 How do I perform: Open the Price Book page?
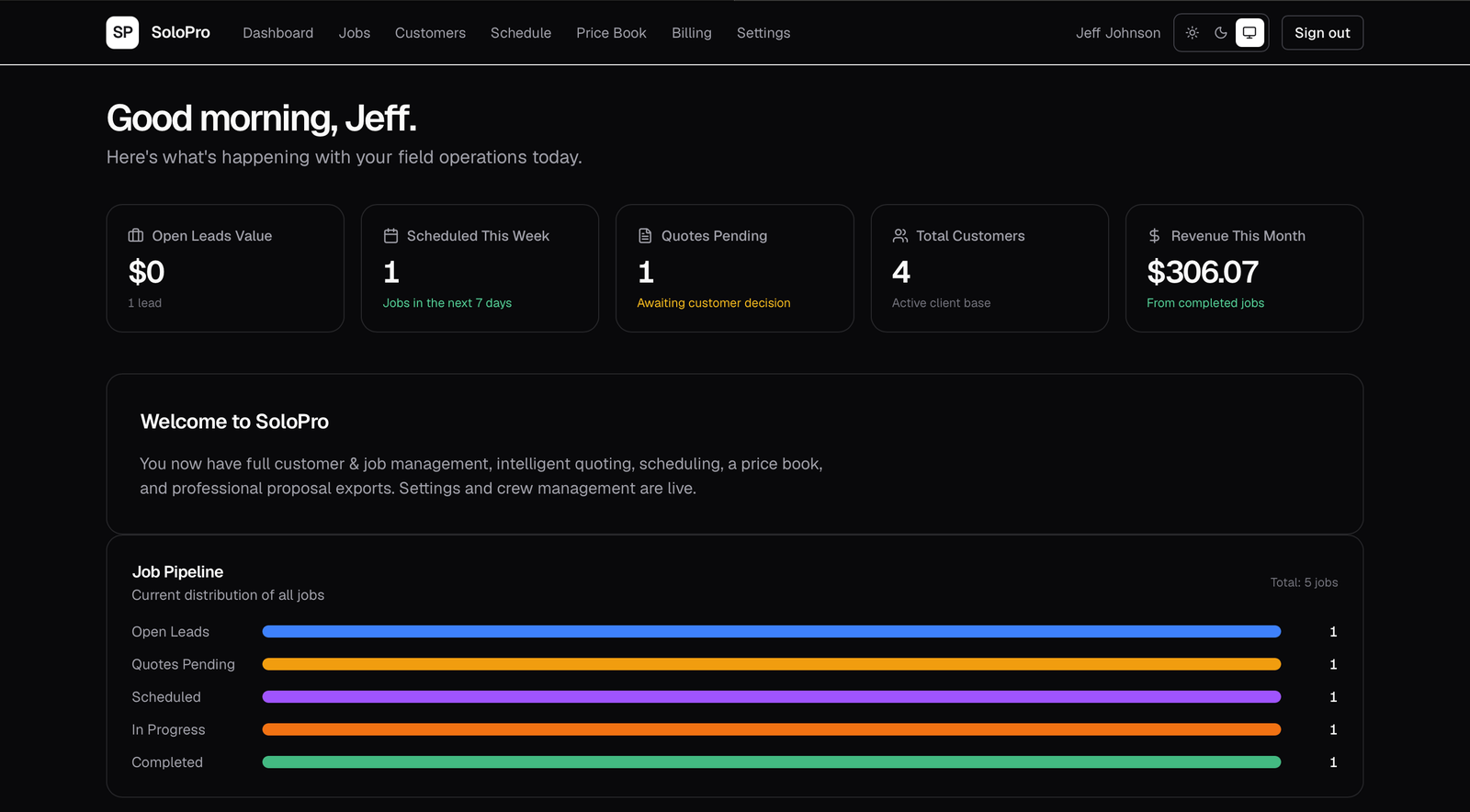pyautogui.click(x=611, y=33)
